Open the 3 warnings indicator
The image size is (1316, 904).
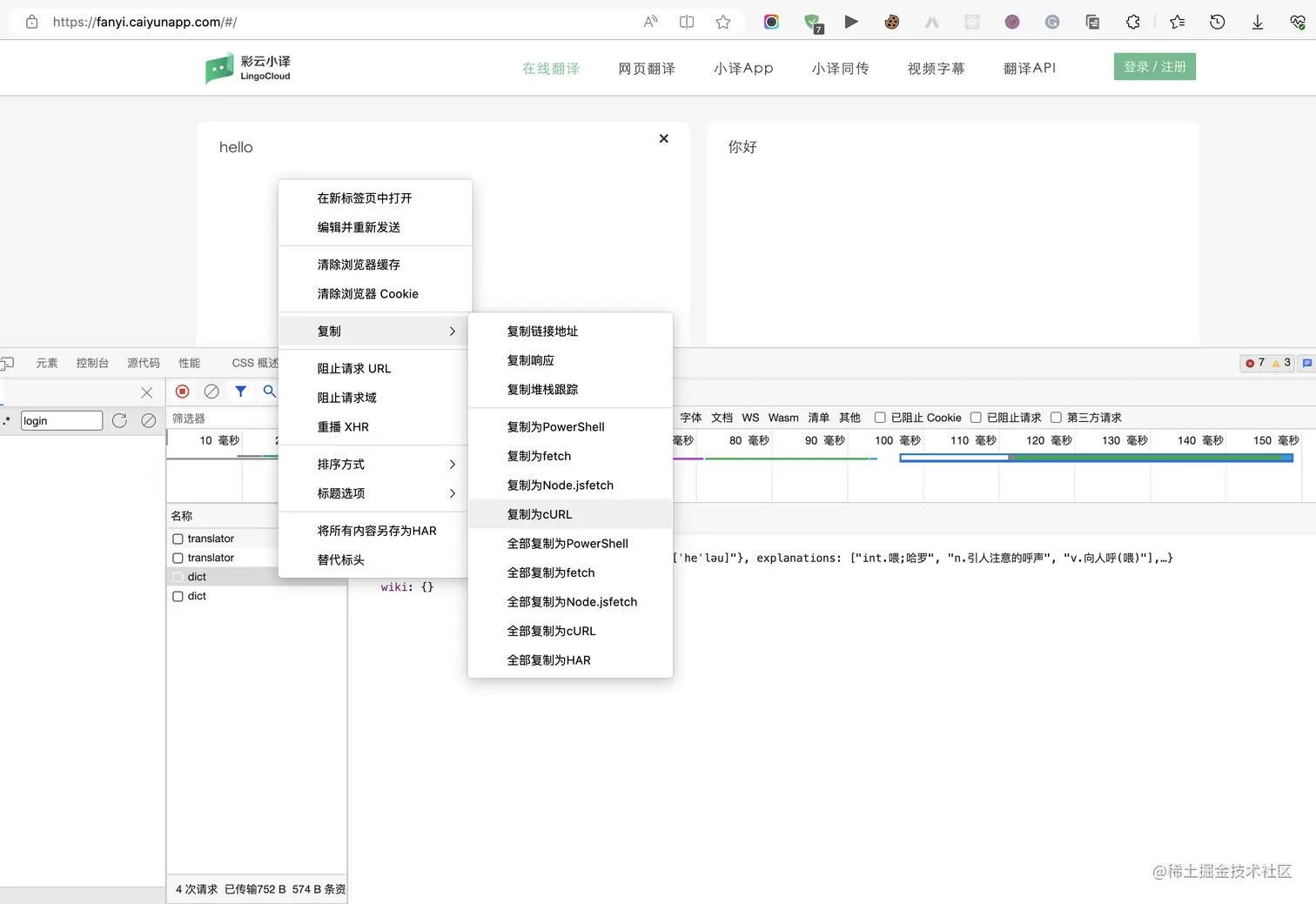[x=1281, y=363]
